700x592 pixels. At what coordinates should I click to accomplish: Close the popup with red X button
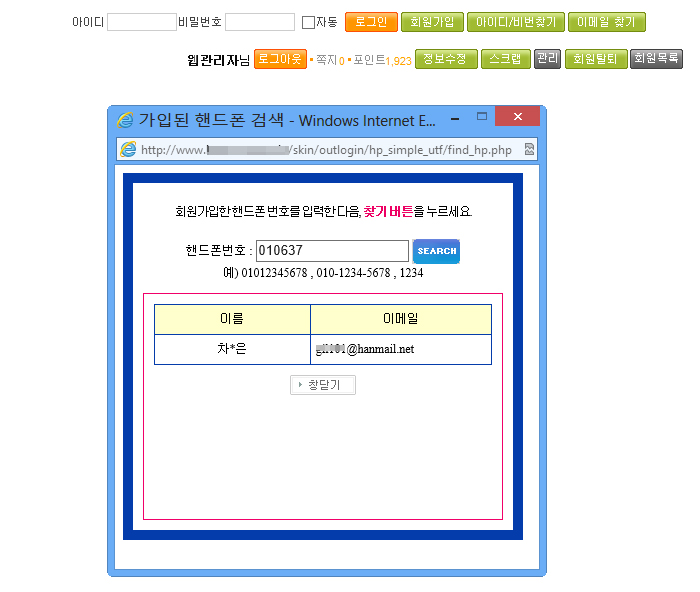tap(517, 117)
